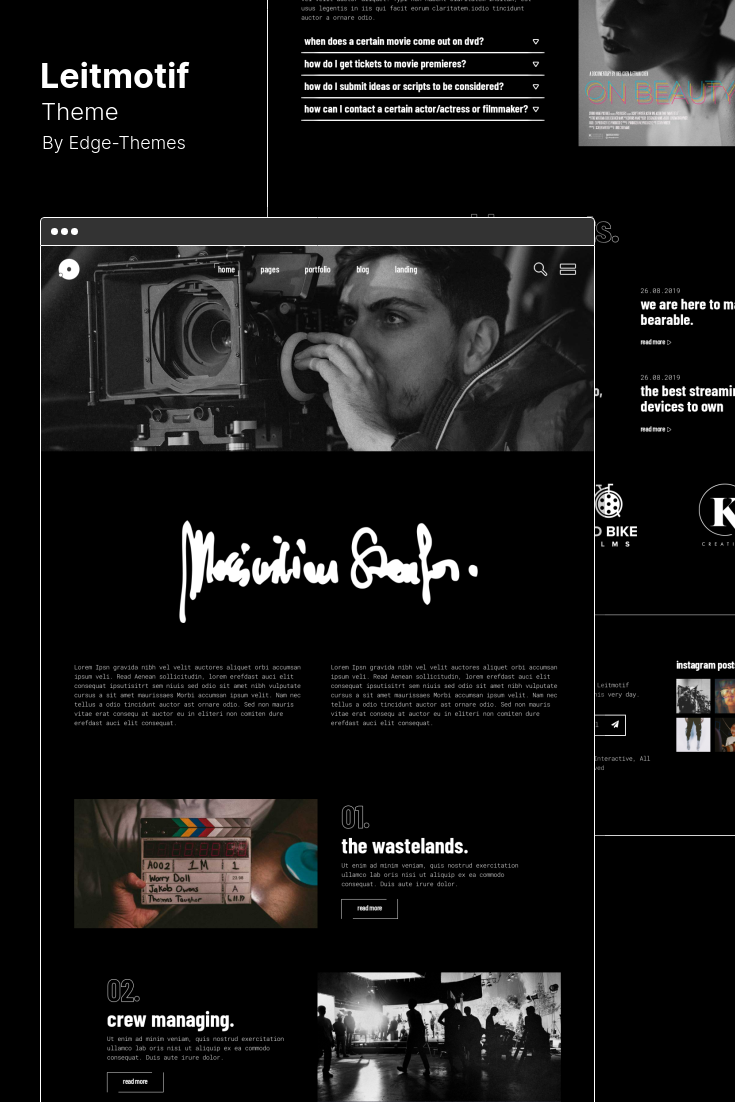Image resolution: width=735 pixels, height=1102 pixels.
Task: Click the clapperboard image thumbnail
Action: pyautogui.click(x=195, y=863)
